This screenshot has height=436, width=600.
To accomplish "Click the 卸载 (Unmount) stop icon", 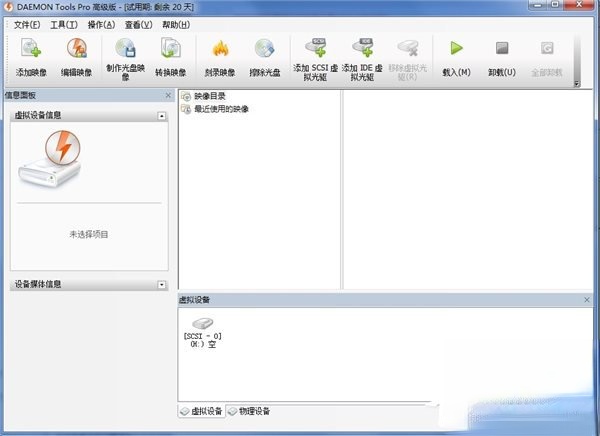I will point(502,48).
